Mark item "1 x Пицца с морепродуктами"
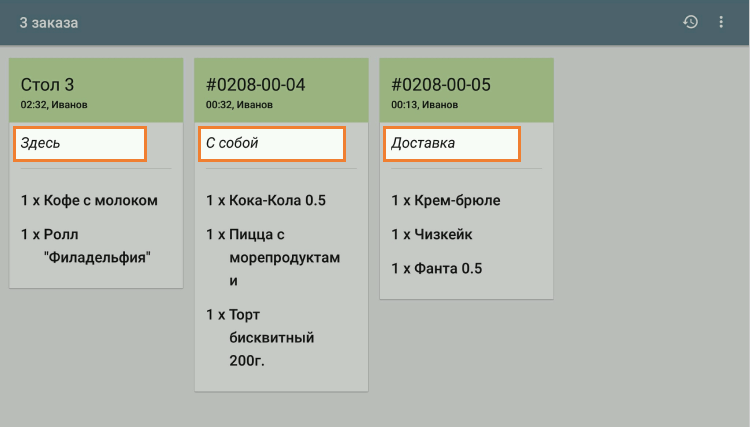The height and width of the screenshot is (427, 750). [x=273, y=257]
